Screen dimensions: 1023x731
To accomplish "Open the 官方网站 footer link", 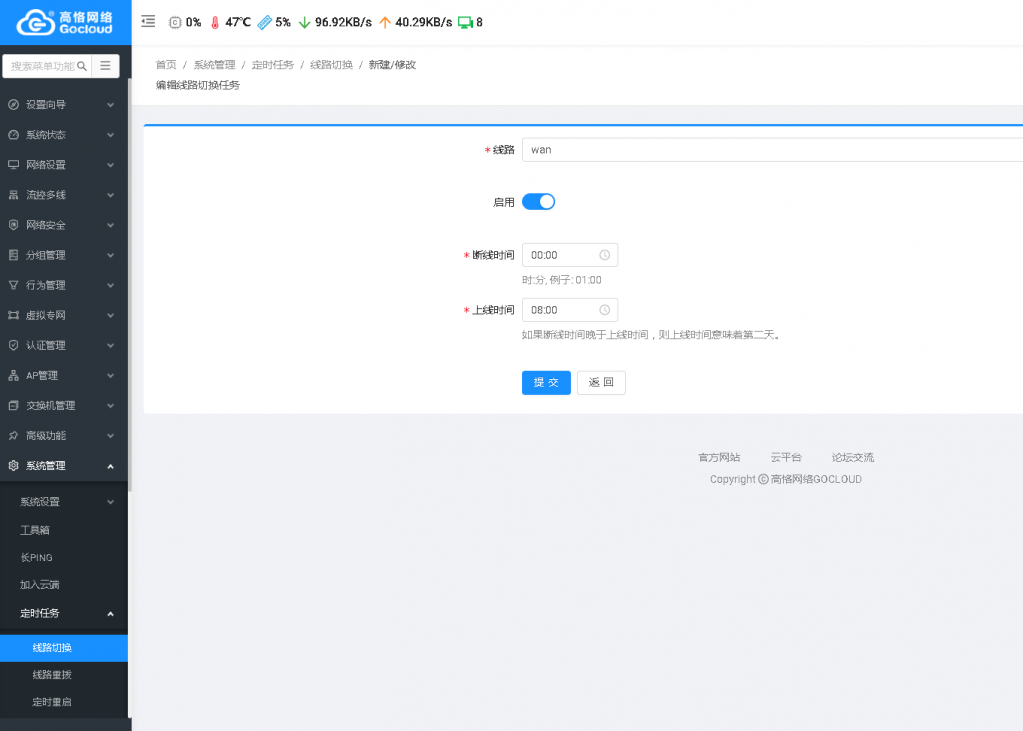I will coord(719,457).
